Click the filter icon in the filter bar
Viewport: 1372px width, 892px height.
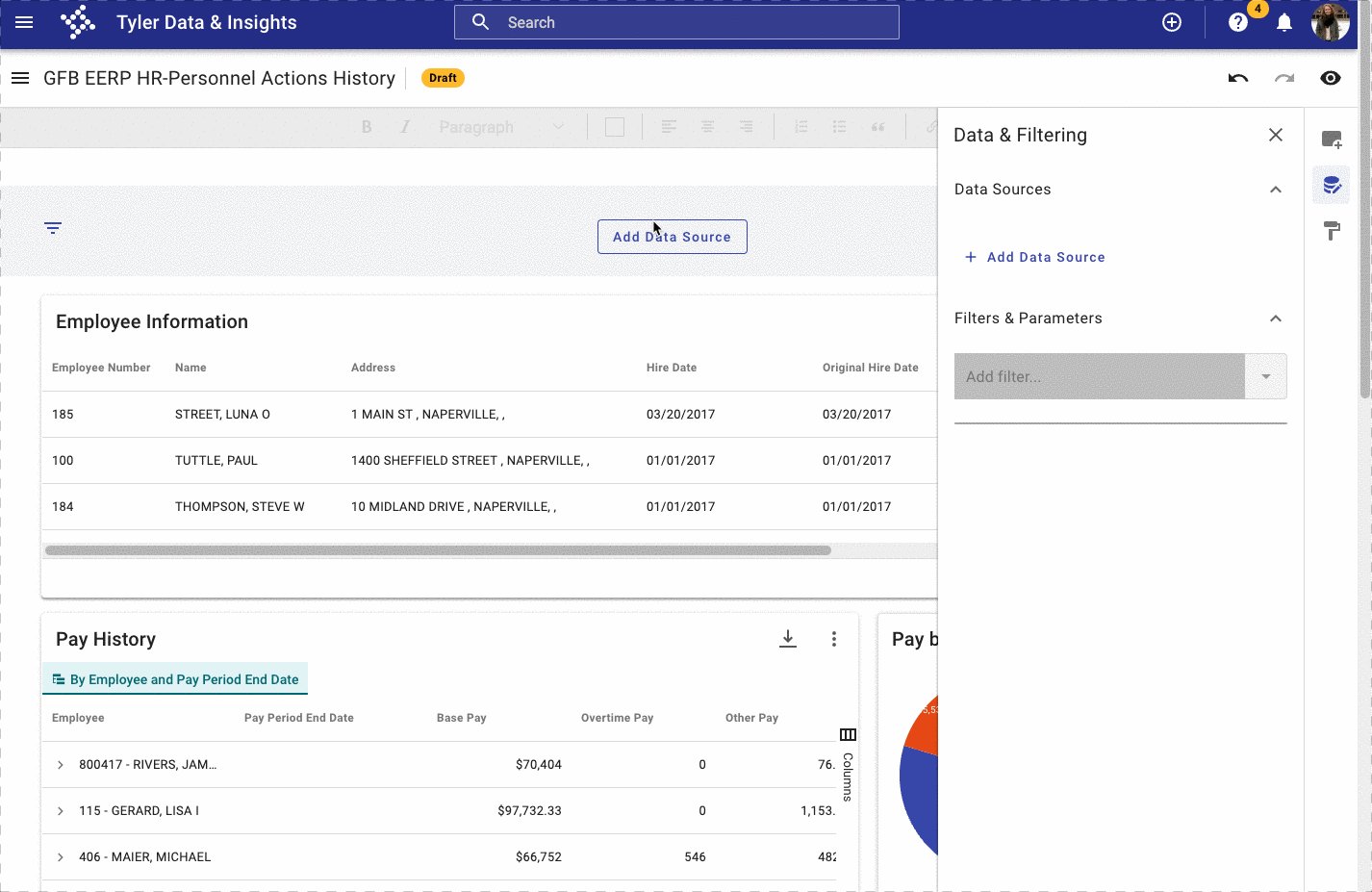coord(53,228)
